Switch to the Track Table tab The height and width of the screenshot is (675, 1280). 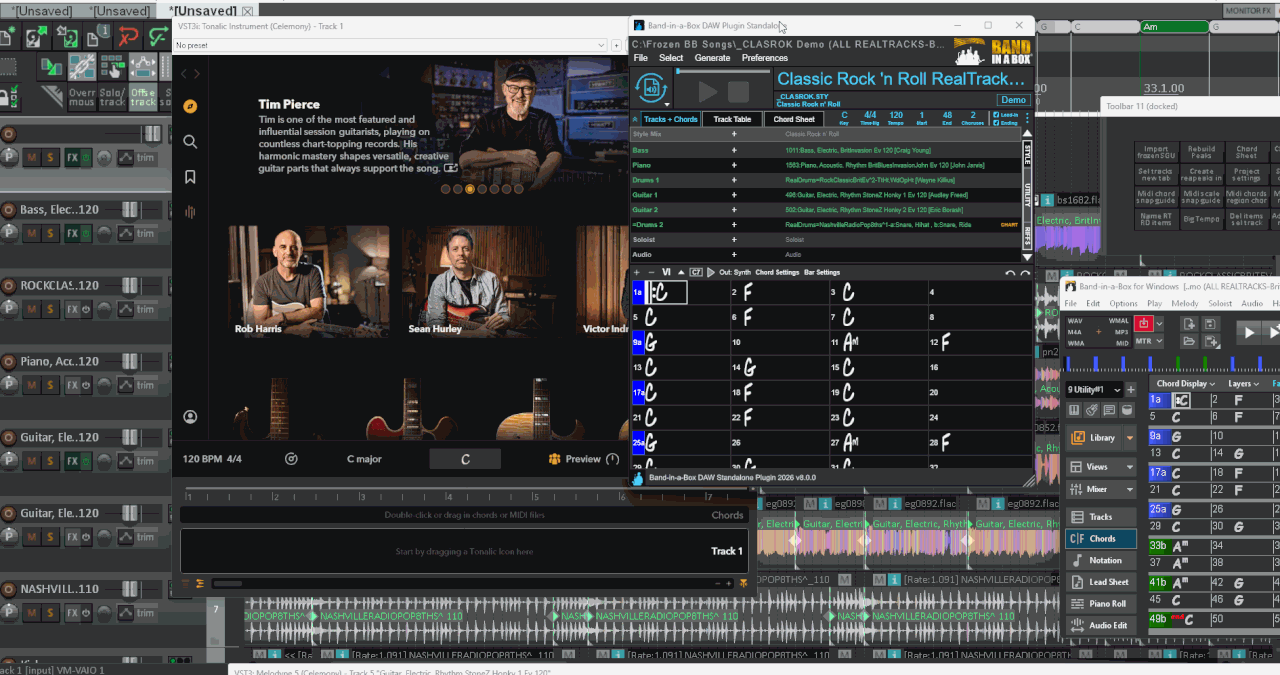click(x=732, y=119)
